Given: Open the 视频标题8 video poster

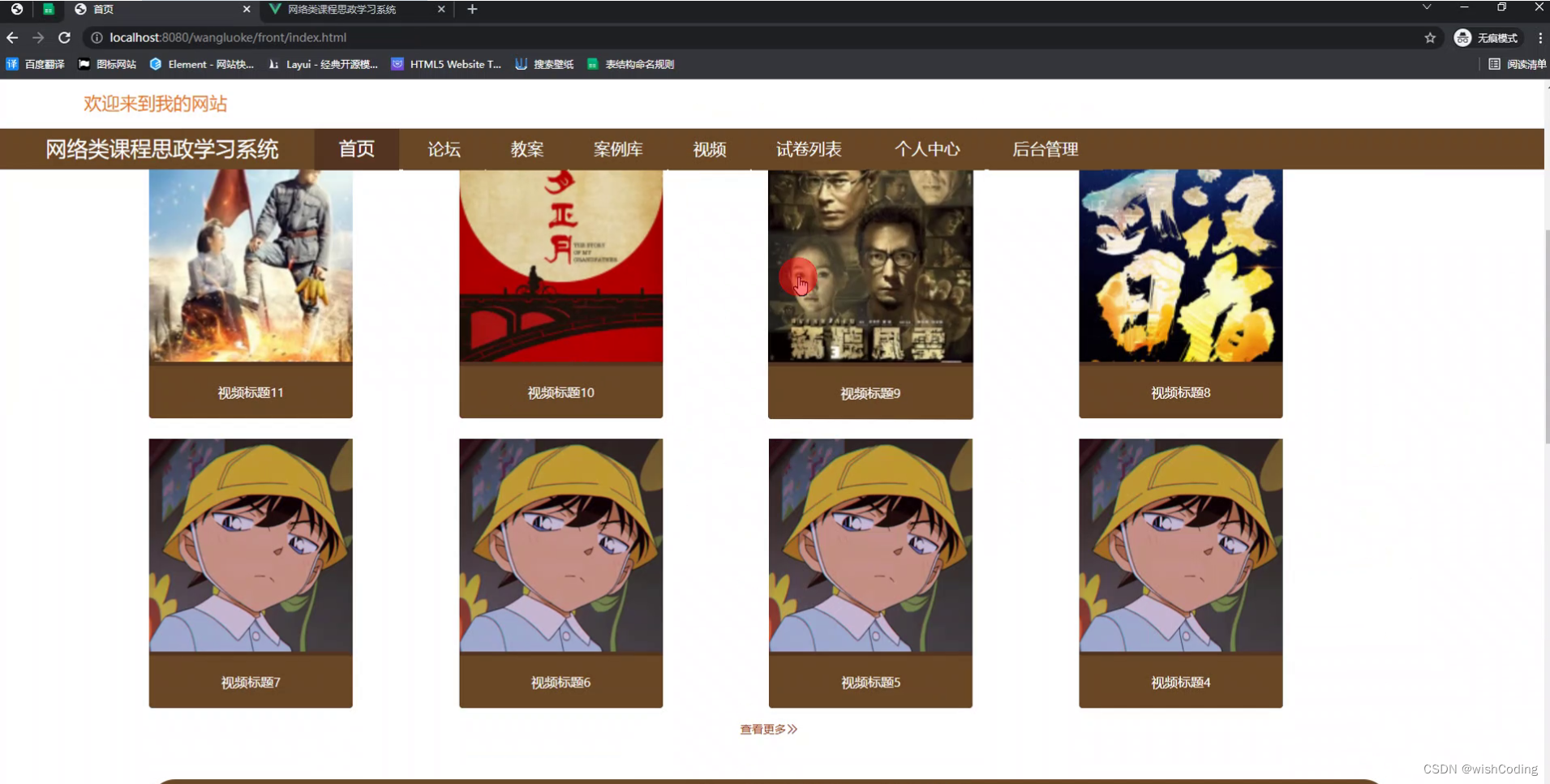Looking at the screenshot, I should coord(1180,266).
